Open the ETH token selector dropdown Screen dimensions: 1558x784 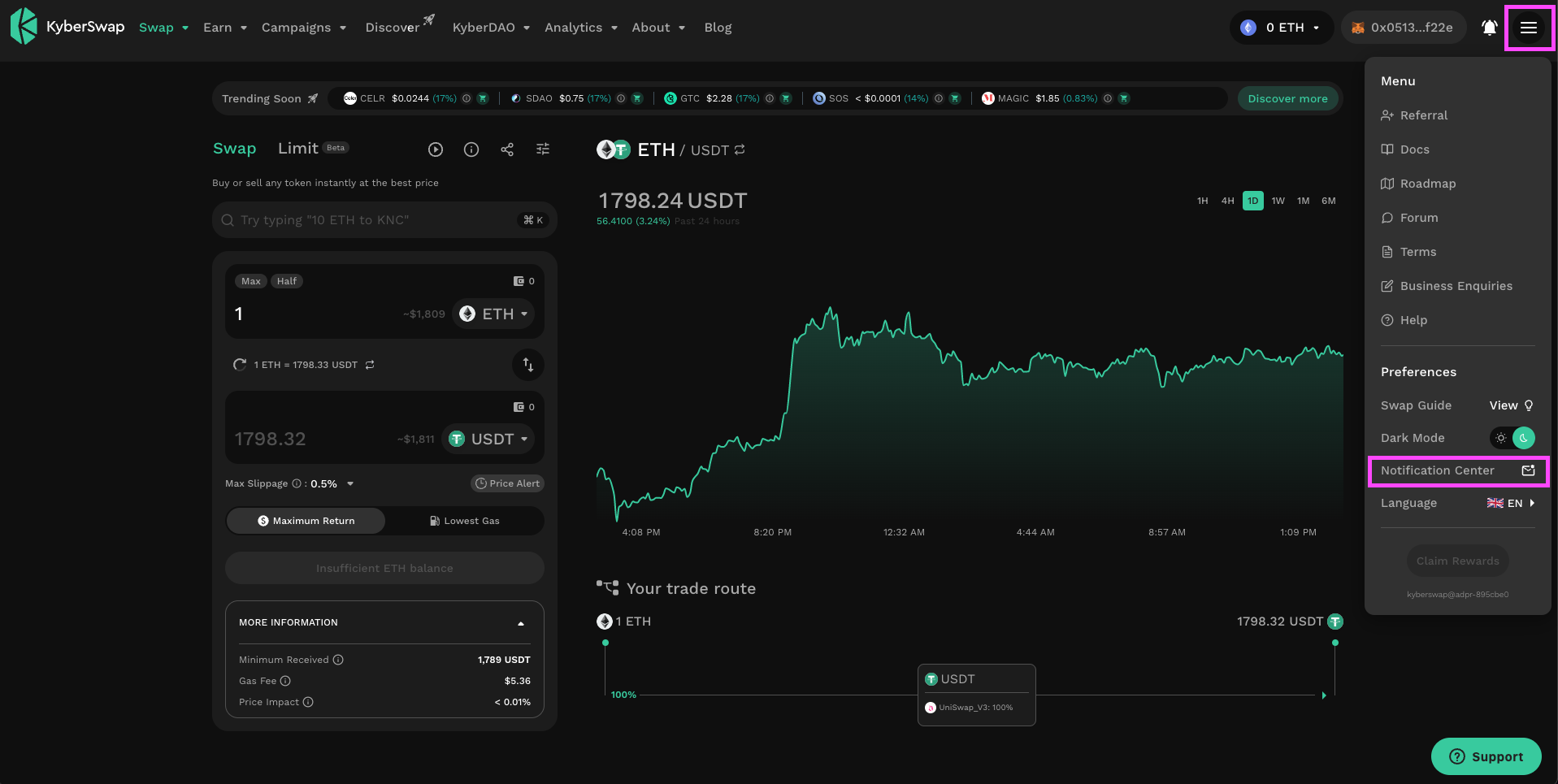(x=493, y=314)
